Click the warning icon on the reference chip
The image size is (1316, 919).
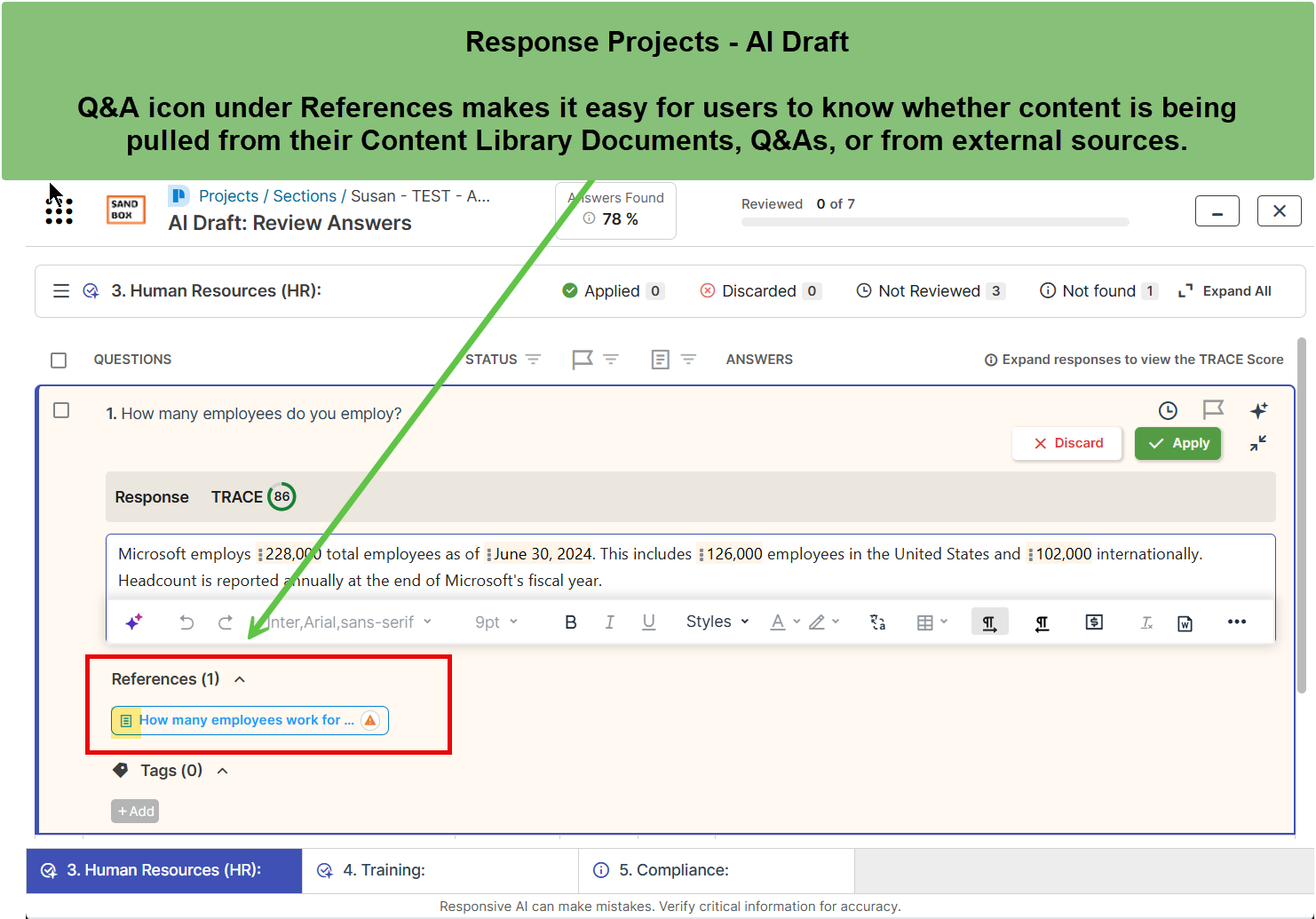coord(370,720)
